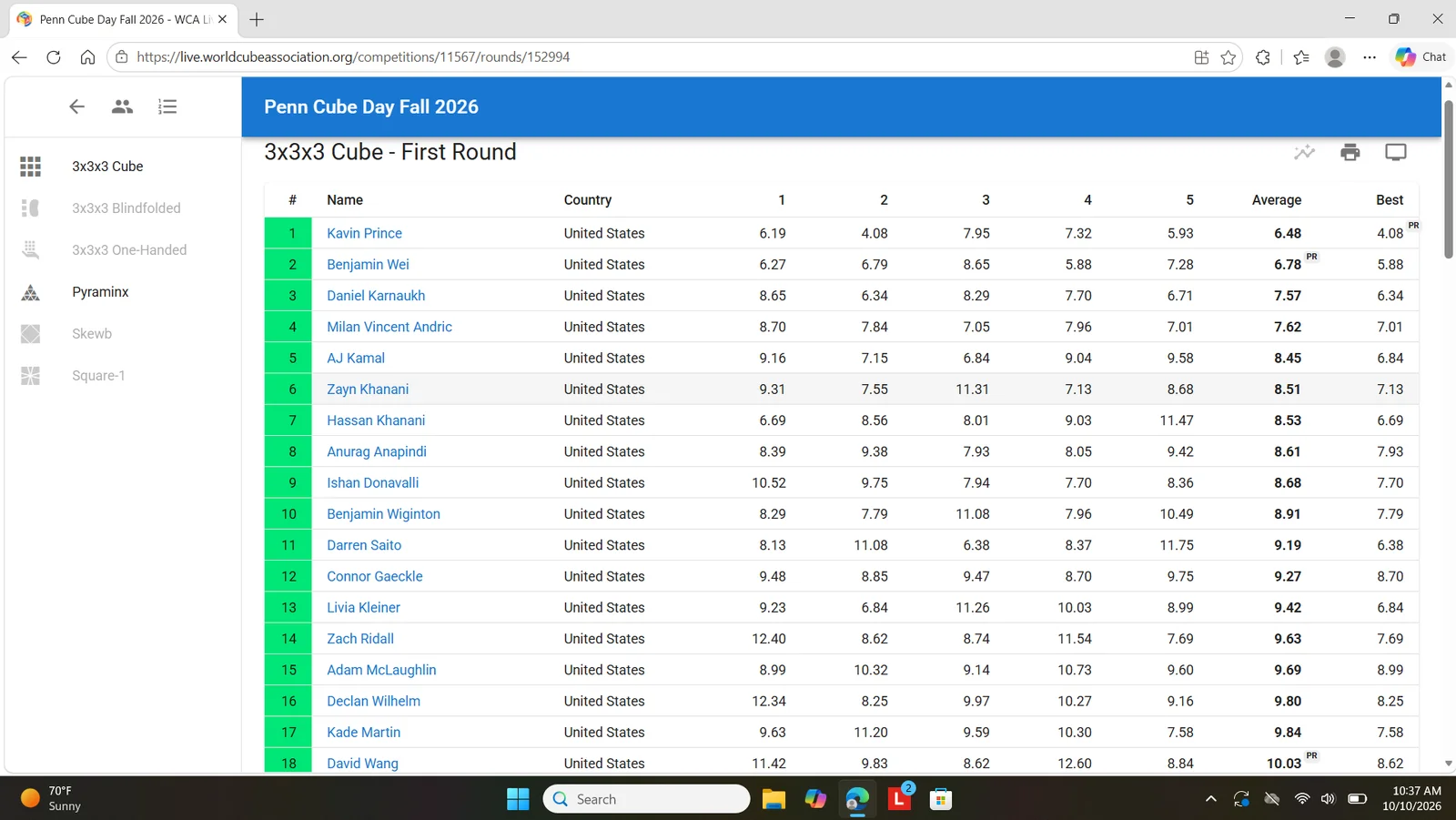Viewport: 1456px width, 820px height.
Task: Open the browser profile avatar
Action: pyautogui.click(x=1335, y=57)
